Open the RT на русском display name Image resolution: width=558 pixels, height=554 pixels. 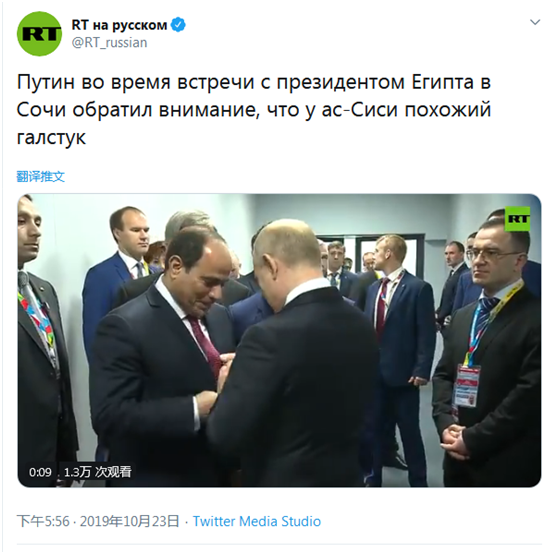pyautogui.click(x=119, y=25)
